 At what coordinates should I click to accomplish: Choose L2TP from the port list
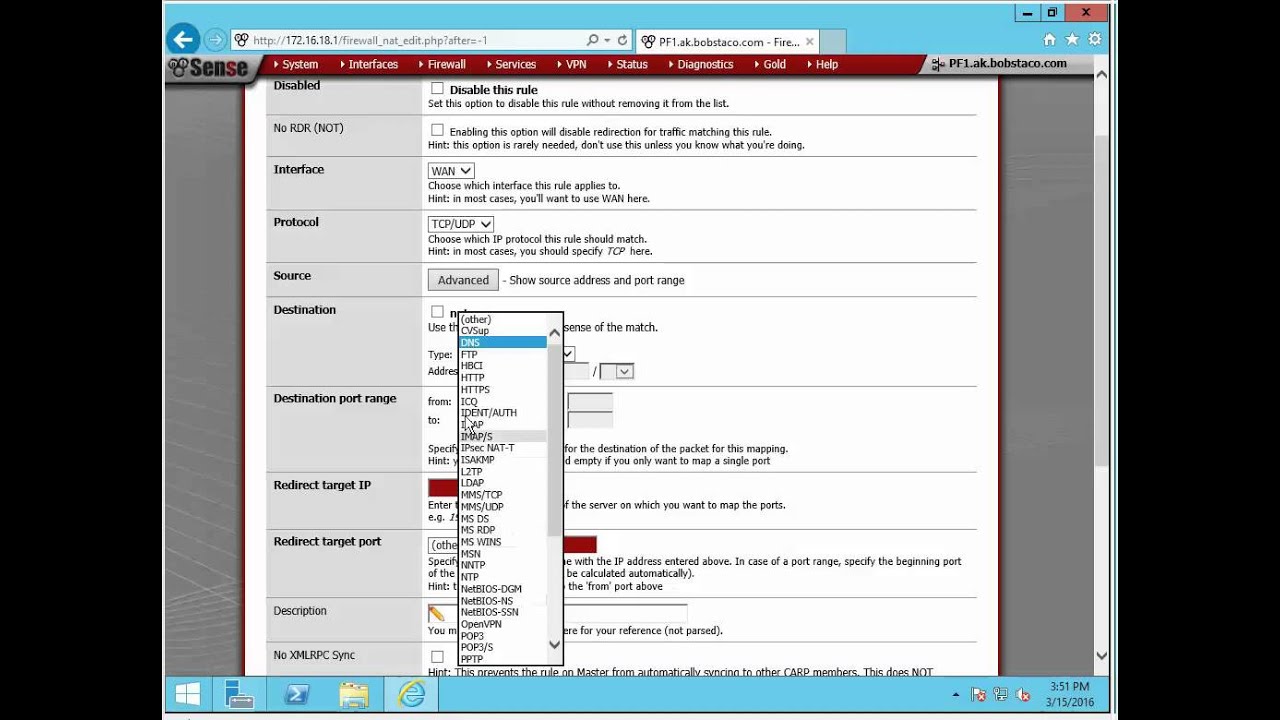(x=503, y=472)
